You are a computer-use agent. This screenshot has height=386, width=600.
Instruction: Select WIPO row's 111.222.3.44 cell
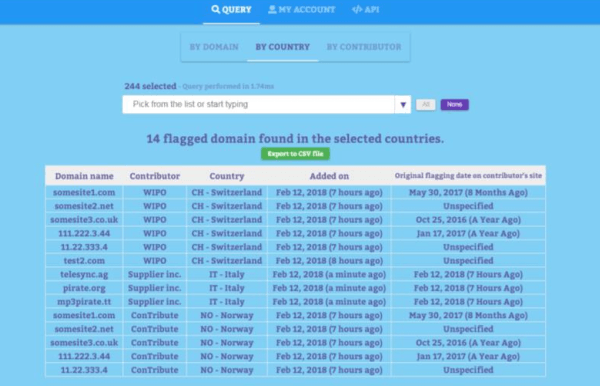point(84,233)
